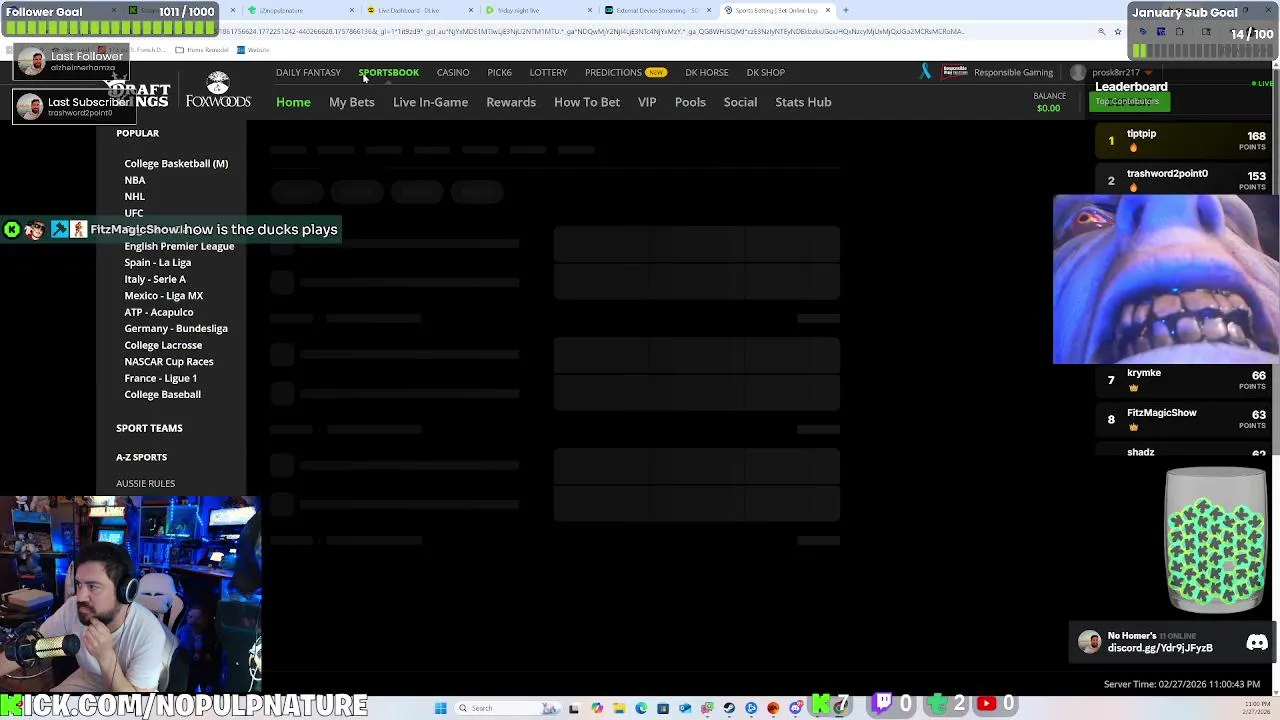Open the Pools page

point(690,102)
